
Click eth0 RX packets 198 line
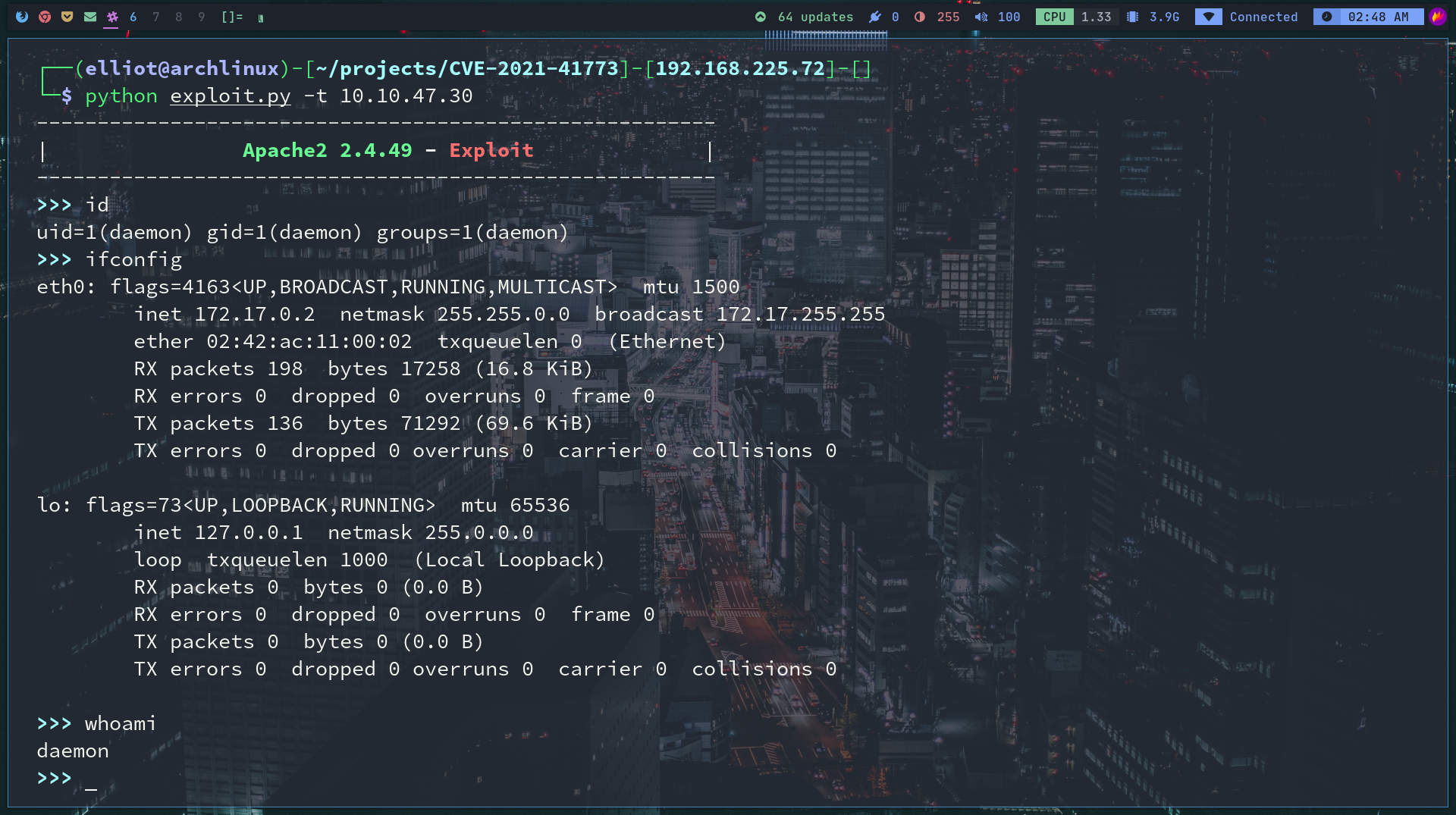click(363, 369)
